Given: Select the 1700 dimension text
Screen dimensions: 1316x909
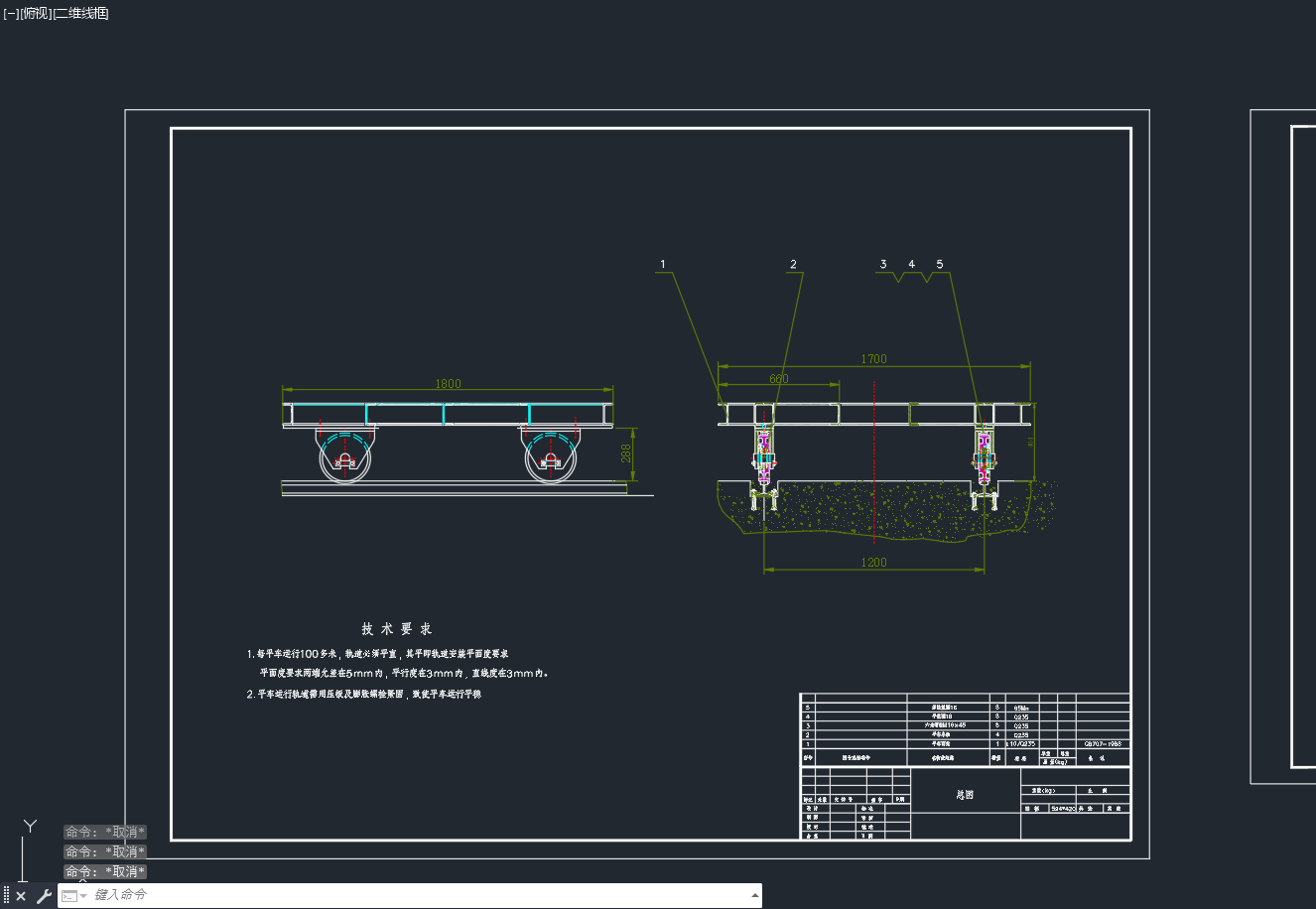Looking at the screenshot, I should [x=873, y=359].
